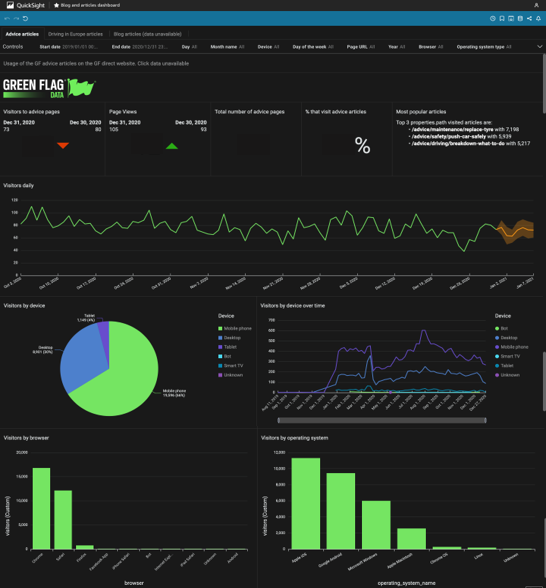Open the Month name filter dropdown

point(227,47)
